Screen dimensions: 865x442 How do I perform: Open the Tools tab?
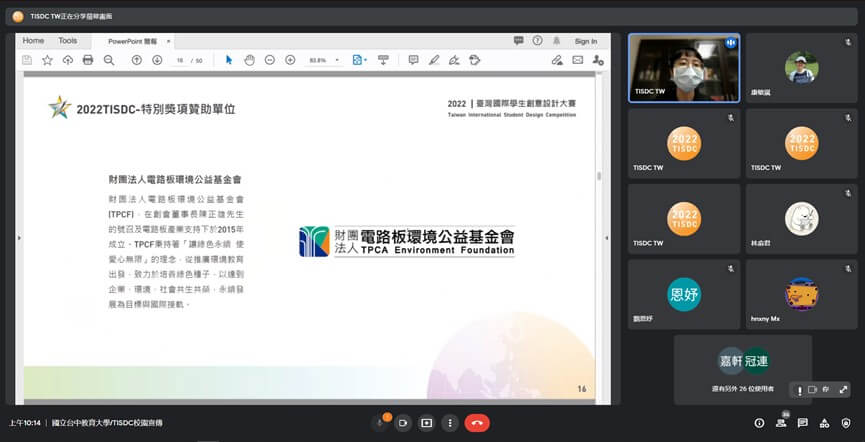click(67, 41)
